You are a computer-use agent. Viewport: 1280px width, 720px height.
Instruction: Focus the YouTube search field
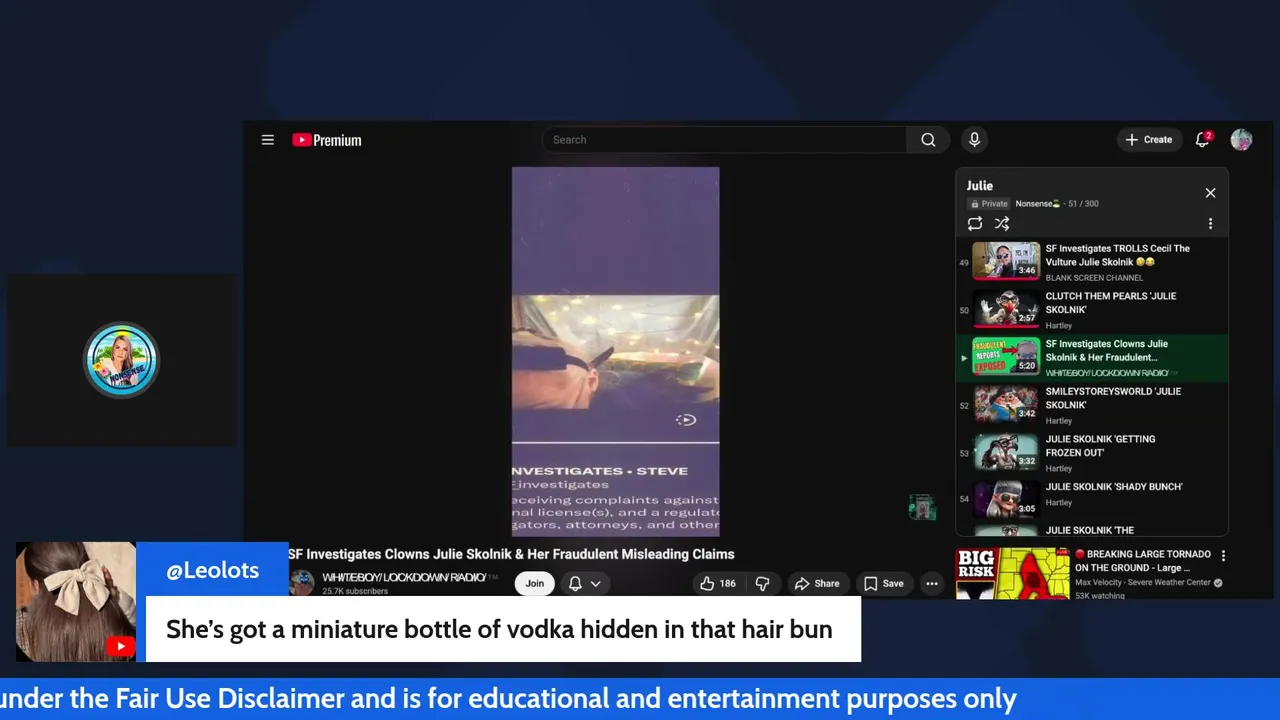(x=725, y=140)
